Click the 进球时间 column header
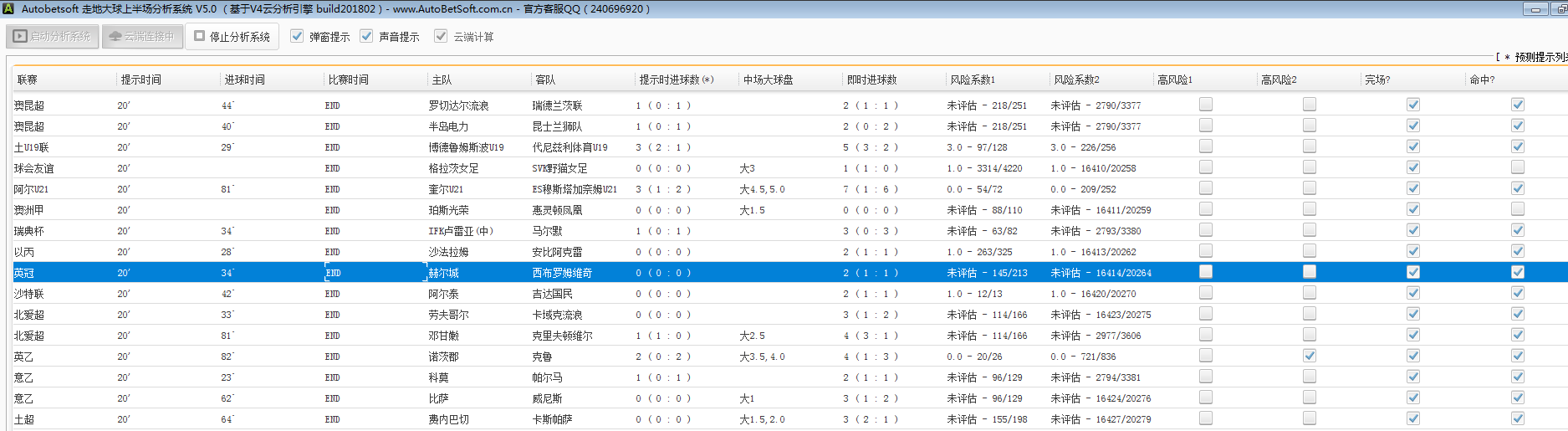This screenshot has height=431, width=1568. coord(244,80)
